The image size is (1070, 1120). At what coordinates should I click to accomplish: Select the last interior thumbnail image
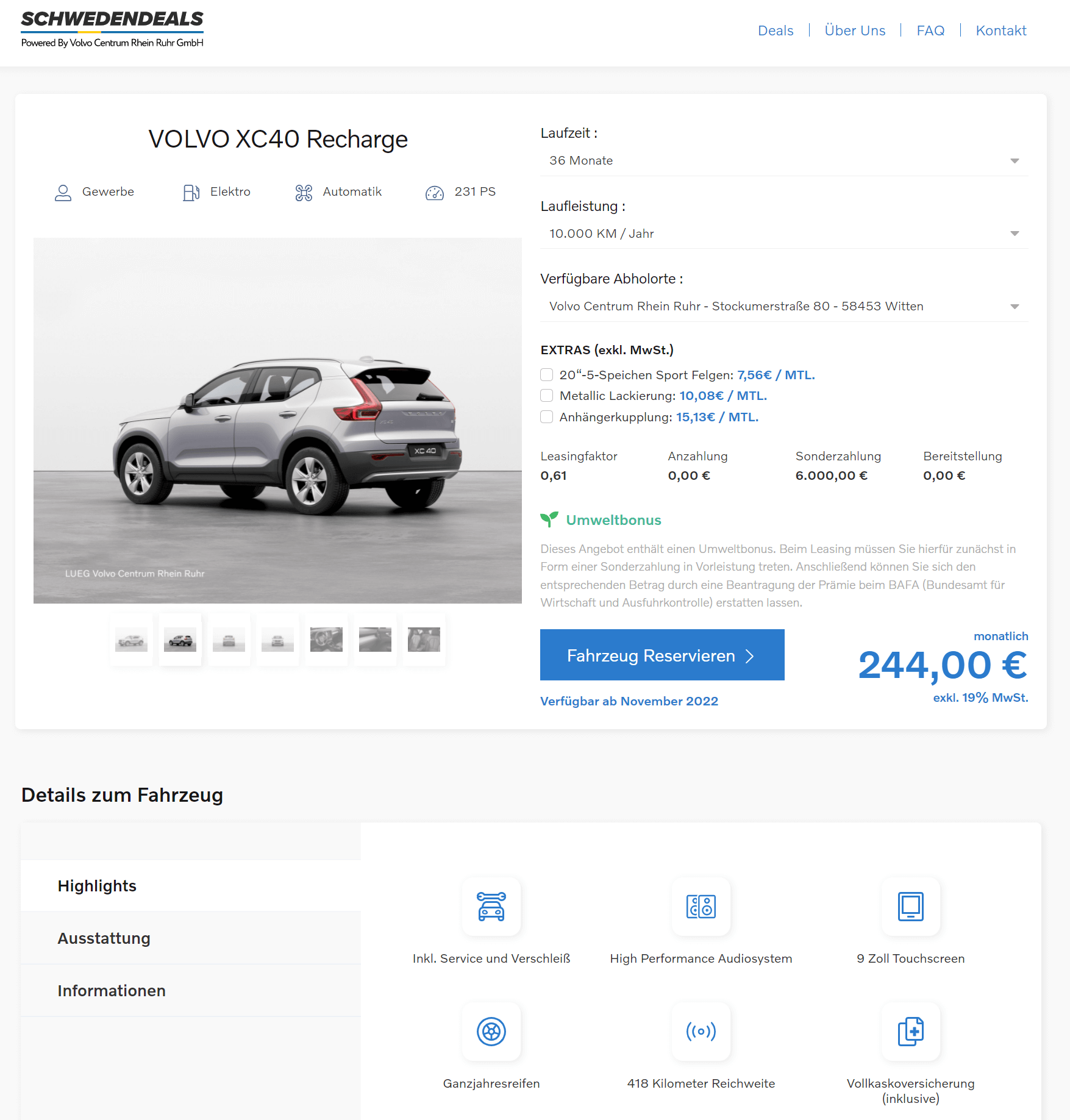click(424, 640)
